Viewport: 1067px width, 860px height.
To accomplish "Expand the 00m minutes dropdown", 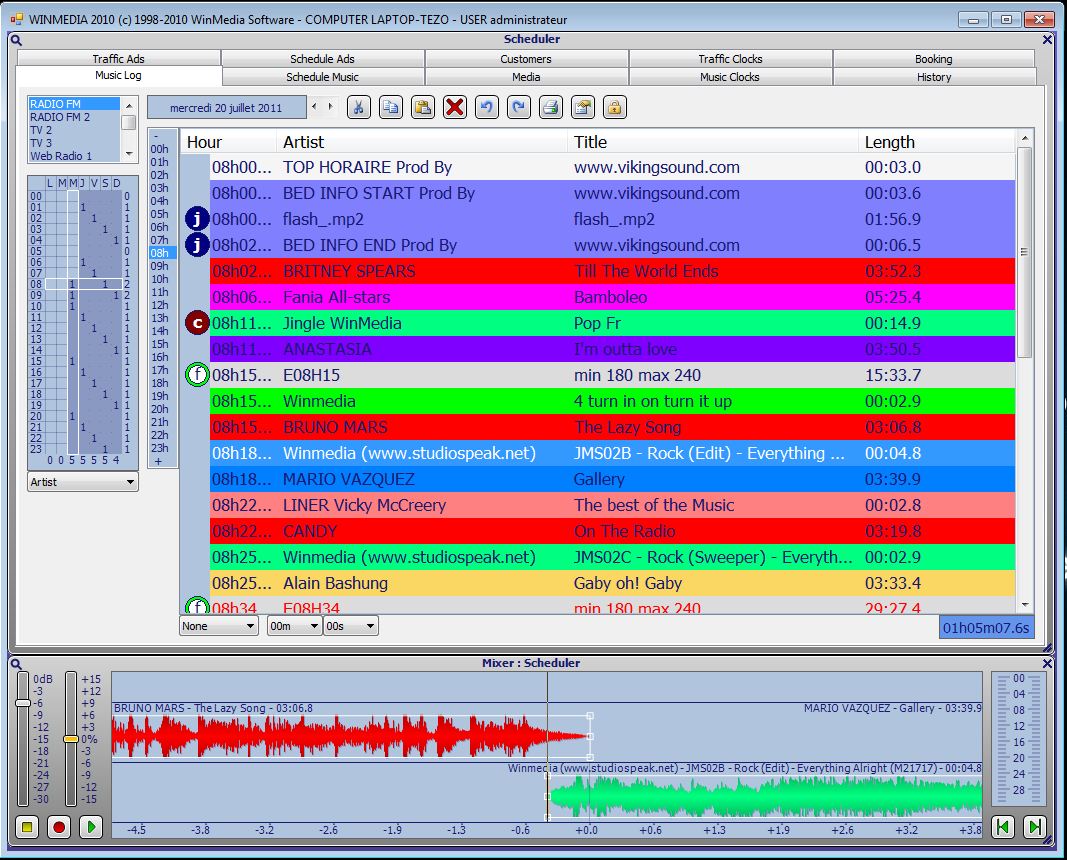I will (294, 626).
